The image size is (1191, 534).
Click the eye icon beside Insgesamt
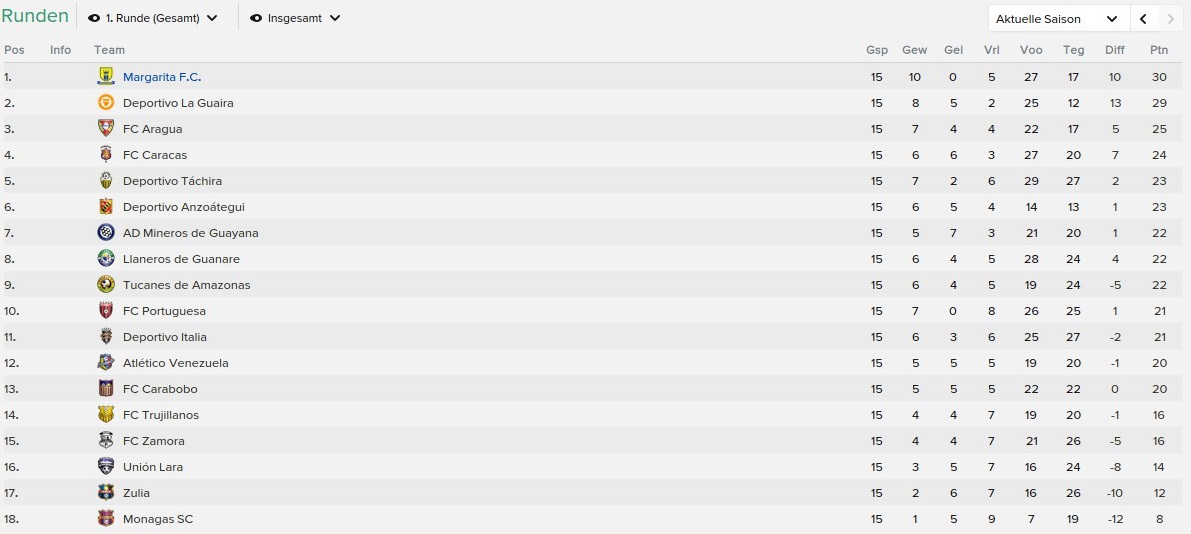coord(257,18)
